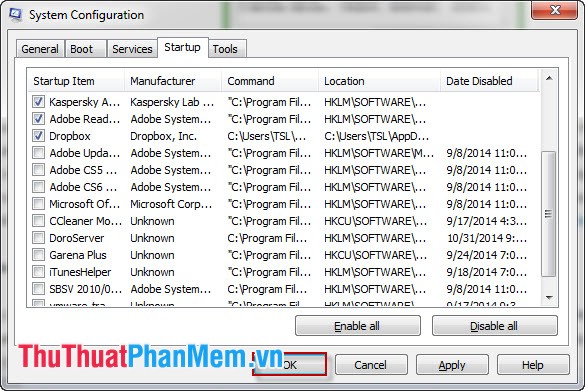The width and height of the screenshot is (585, 391).
Task: Select the DoroServer item name
Action: [x=76, y=238]
